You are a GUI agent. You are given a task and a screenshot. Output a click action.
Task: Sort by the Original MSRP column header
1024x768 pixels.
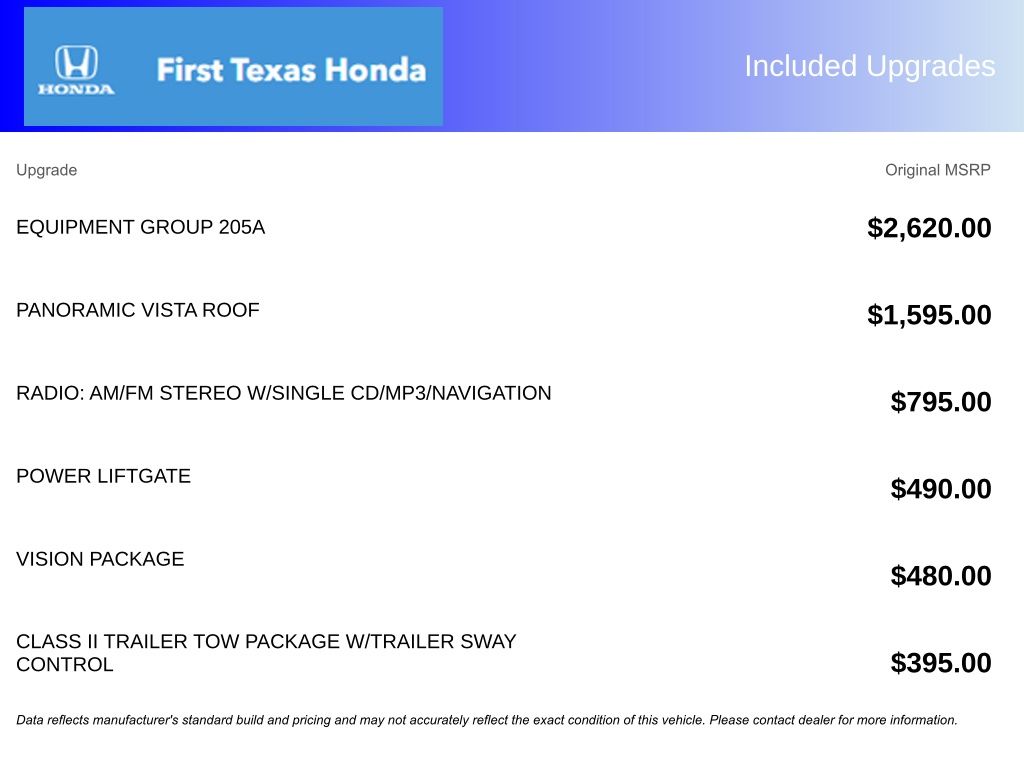[x=937, y=170]
